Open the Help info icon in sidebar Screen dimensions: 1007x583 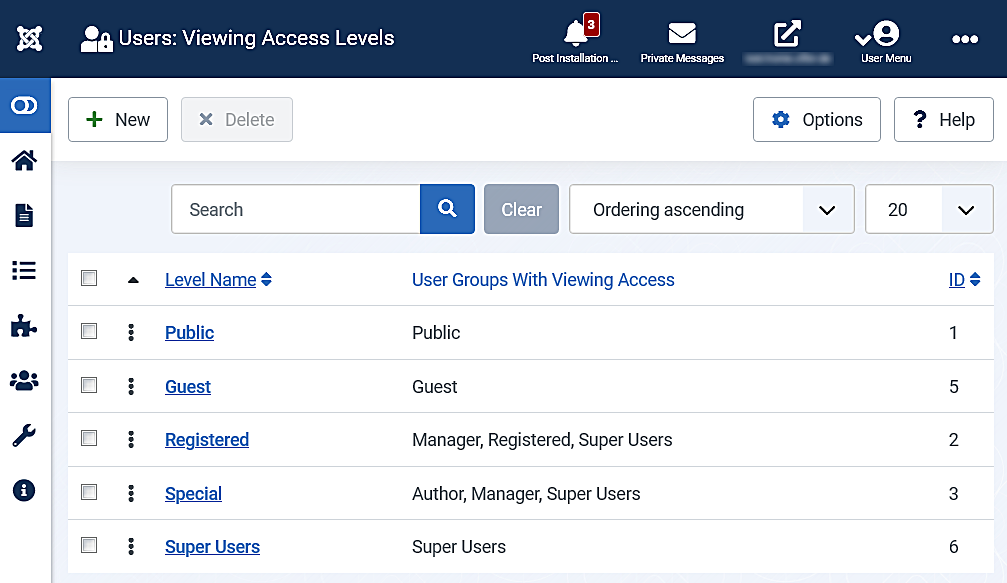point(25,490)
